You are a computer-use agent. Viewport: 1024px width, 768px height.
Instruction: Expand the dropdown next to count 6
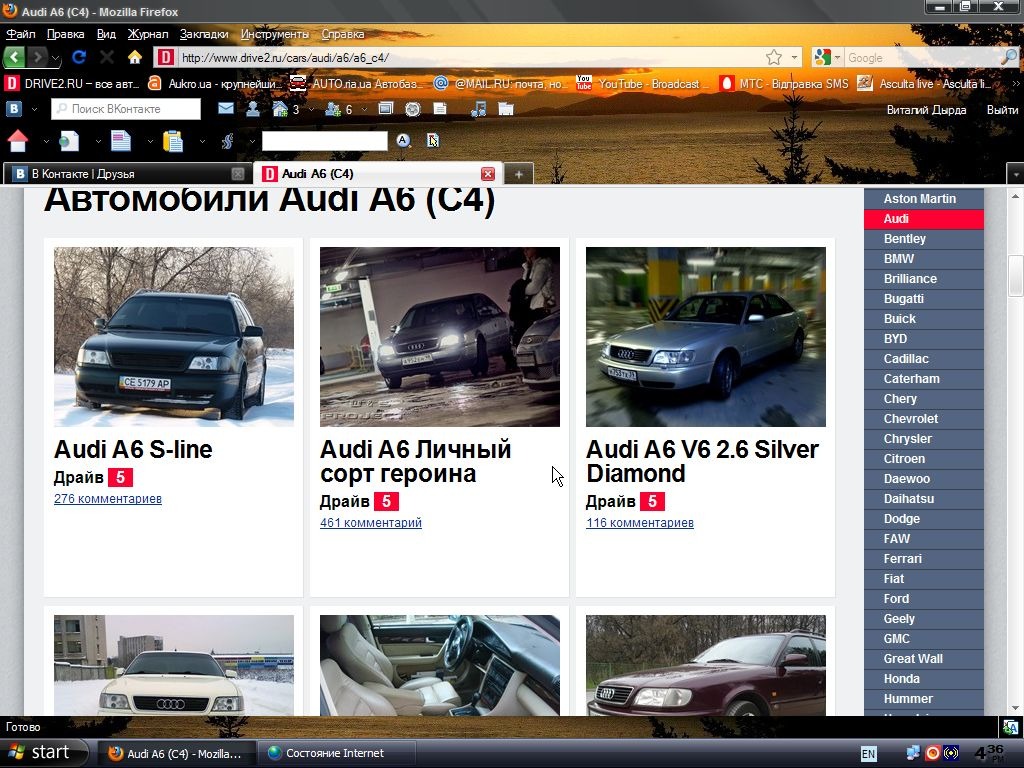click(364, 110)
